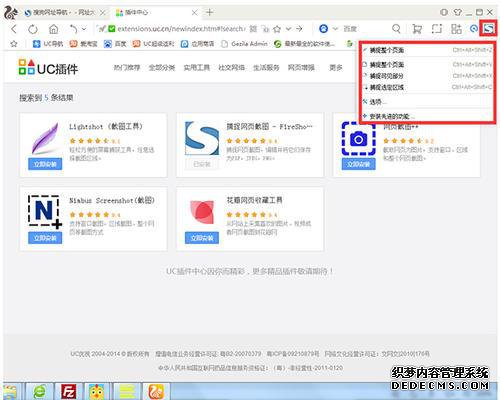Click the 已安装 button under FireShot
The width and height of the screenshot is (500, 400).
pyautogui.click(x=202, y=164)
